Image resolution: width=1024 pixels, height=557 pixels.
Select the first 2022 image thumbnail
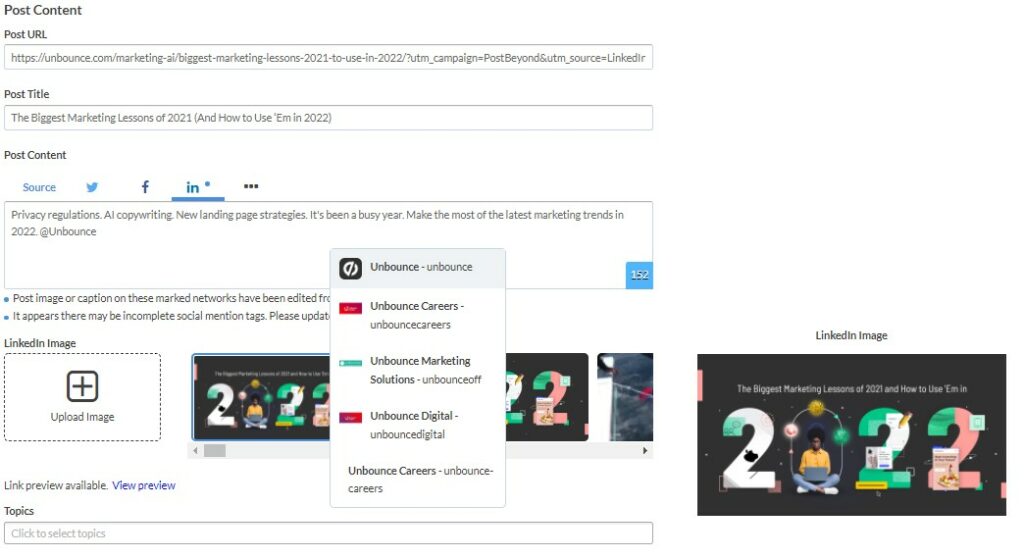click(262, 397)
